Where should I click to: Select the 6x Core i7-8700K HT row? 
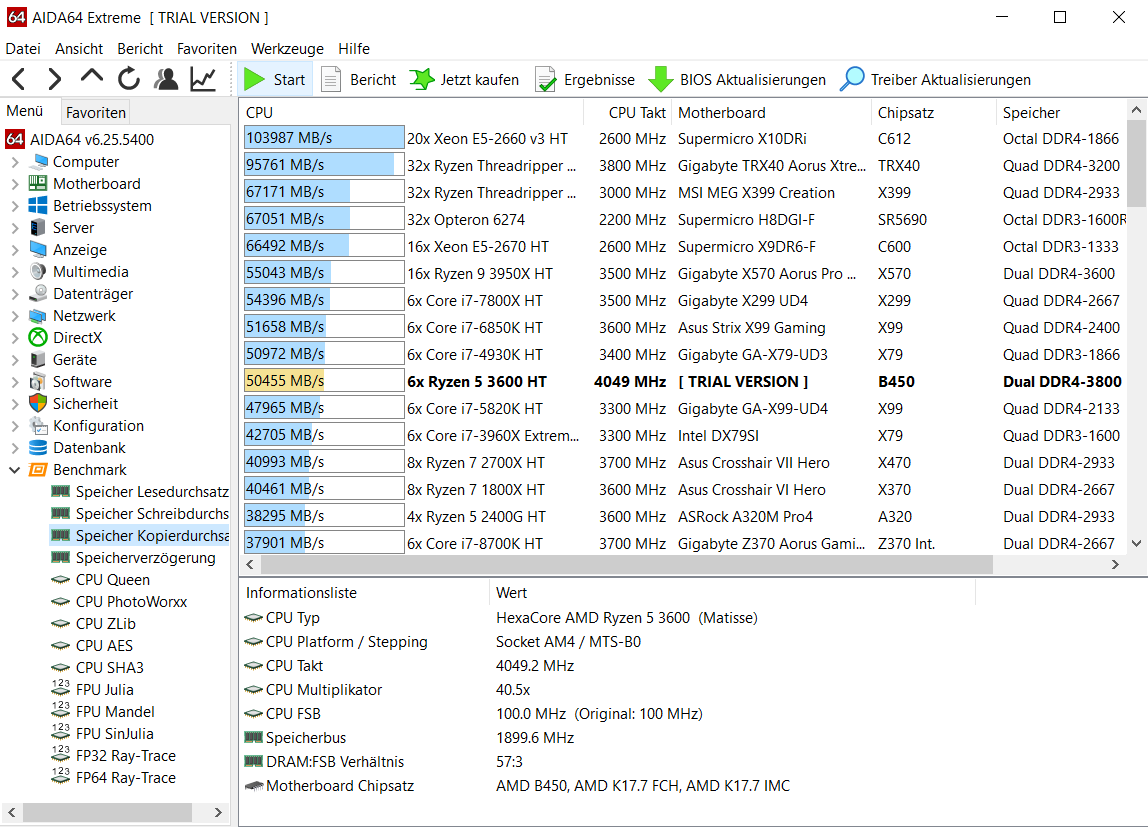pyautogui.click(x=685, y=543)
